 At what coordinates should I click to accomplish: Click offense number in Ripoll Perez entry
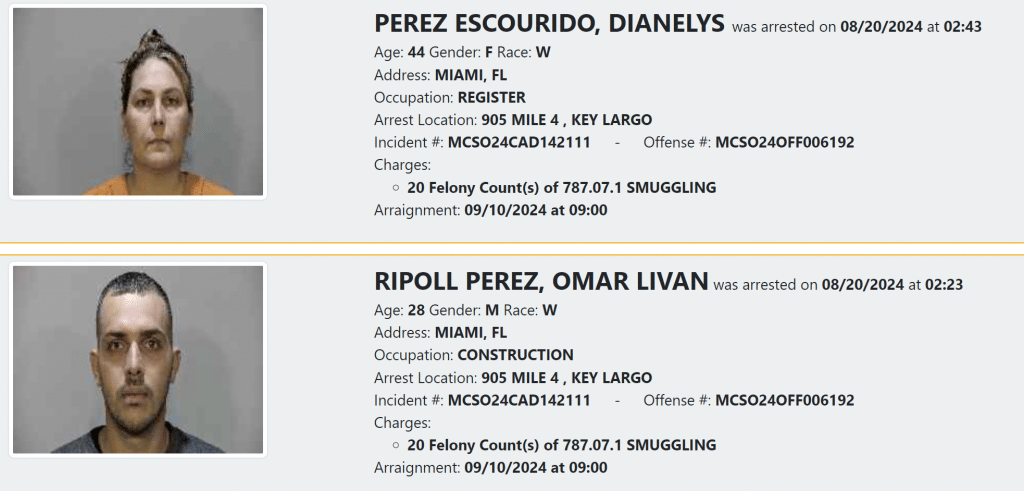[x=785, y=400]
